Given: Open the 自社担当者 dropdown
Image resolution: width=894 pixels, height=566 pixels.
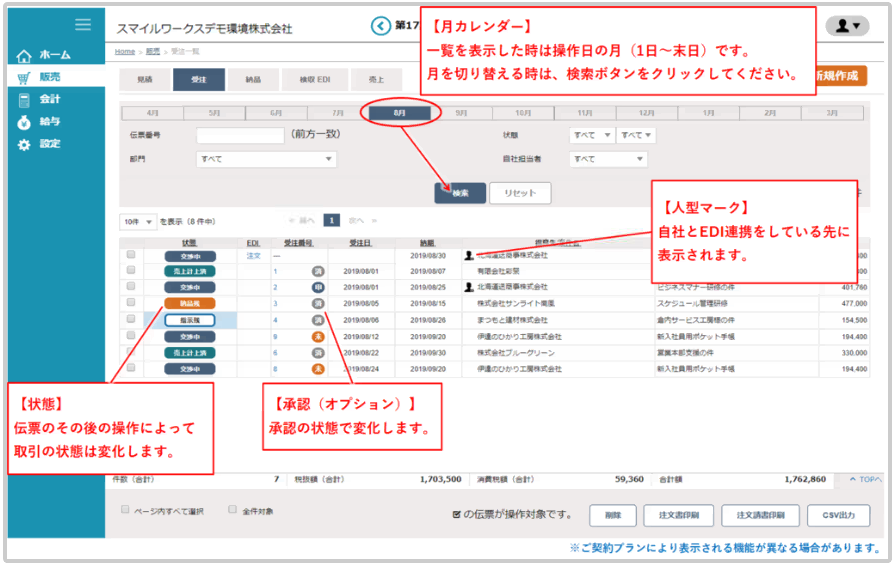Looking at the screenshot, I should coord(608,159).
